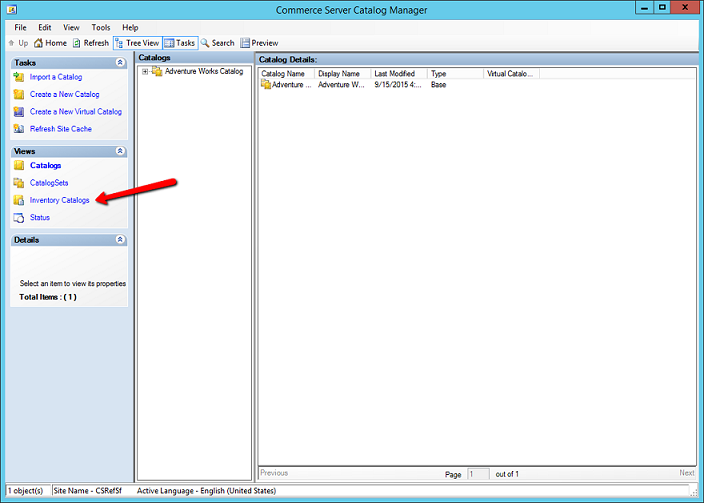Collapse the Tasks panel section

pyautogui.click(x=121, y=62)
